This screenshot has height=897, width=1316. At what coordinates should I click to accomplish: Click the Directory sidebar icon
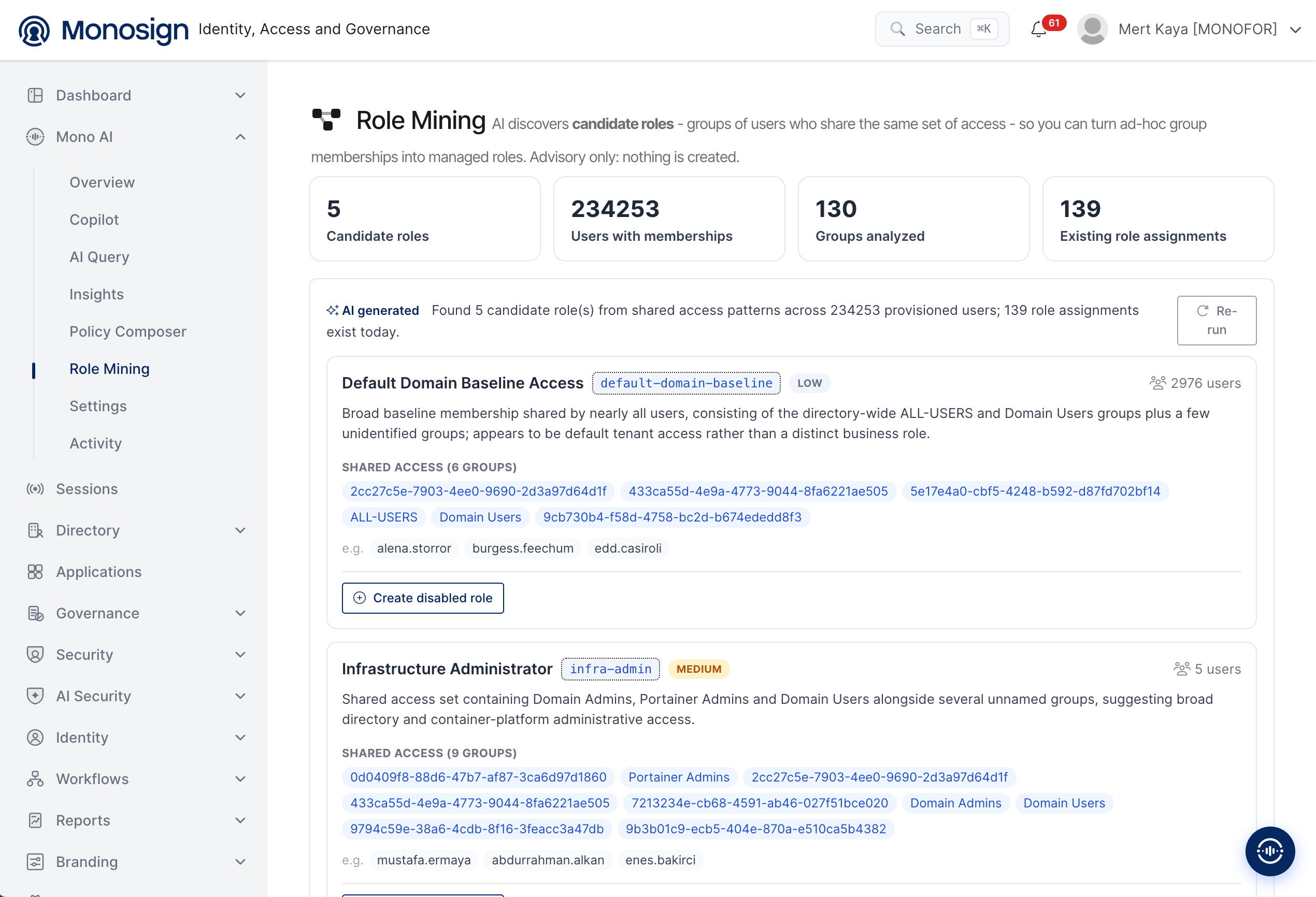pyautogui.click(x=35, y=530)
